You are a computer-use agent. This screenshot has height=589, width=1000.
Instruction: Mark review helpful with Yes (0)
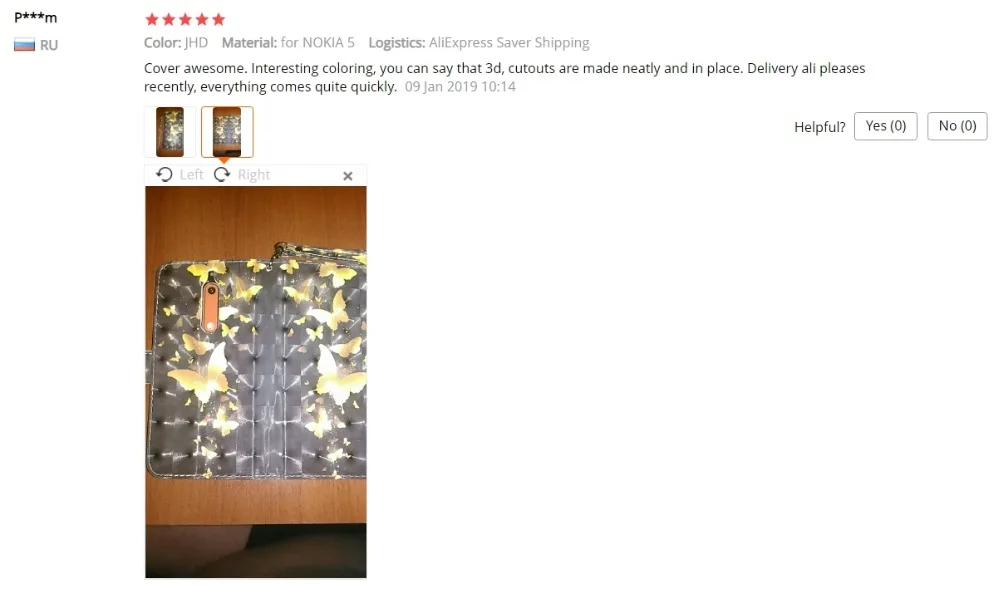(x=885, y=126)
